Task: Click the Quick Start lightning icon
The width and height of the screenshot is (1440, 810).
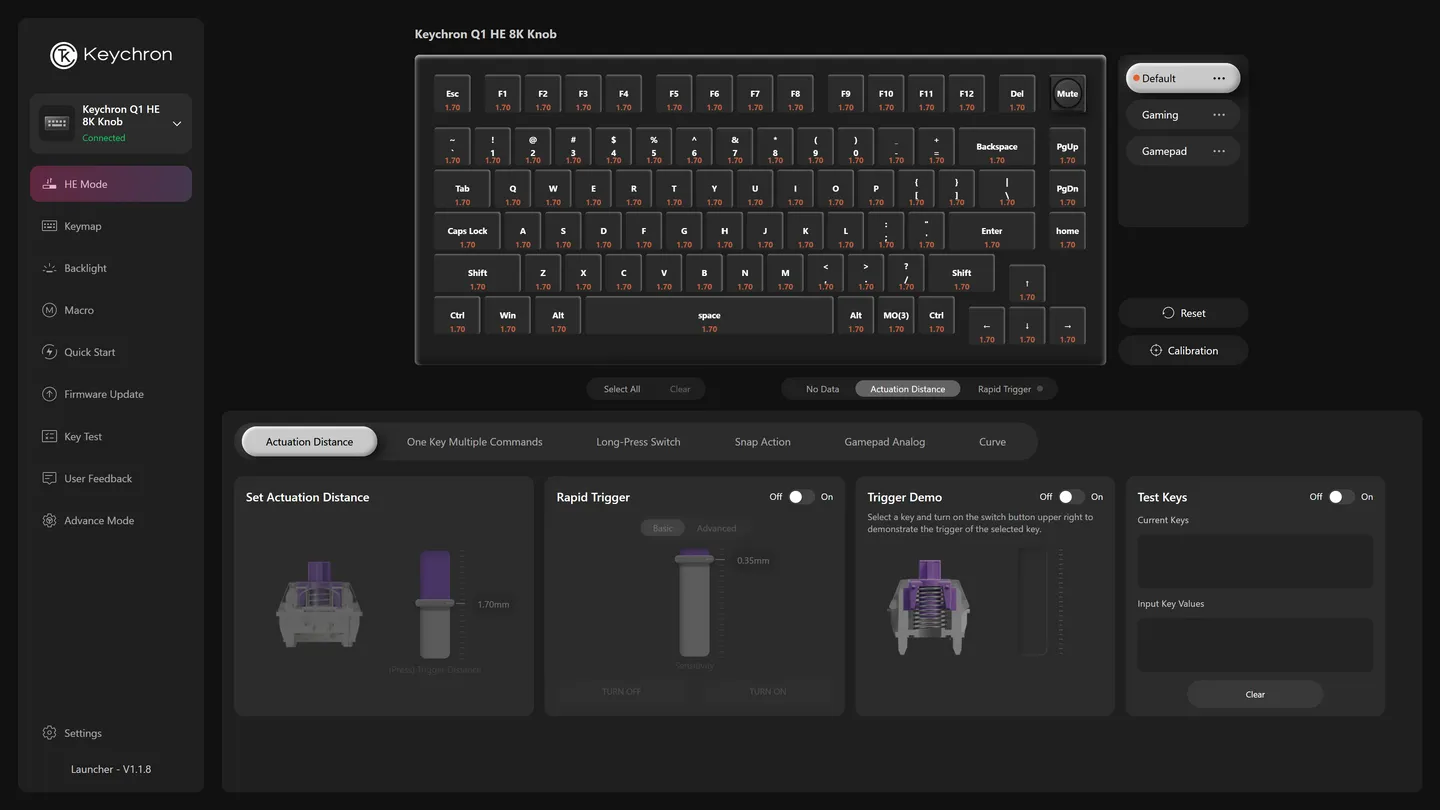Action: tap(49, 352)
